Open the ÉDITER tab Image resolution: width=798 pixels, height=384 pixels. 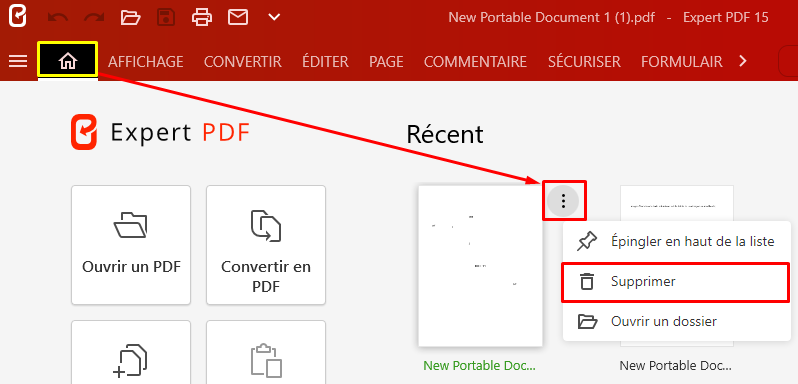pyautogui.click(x=325, y=62)
